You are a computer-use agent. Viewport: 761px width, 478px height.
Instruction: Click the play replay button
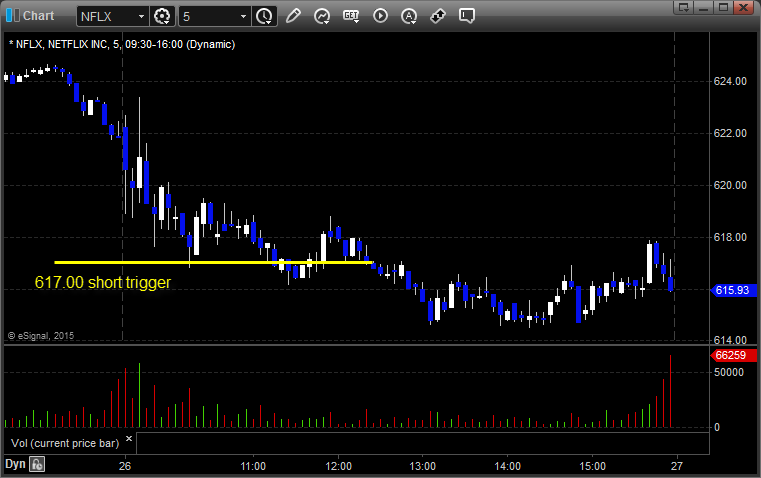(380, 16)
